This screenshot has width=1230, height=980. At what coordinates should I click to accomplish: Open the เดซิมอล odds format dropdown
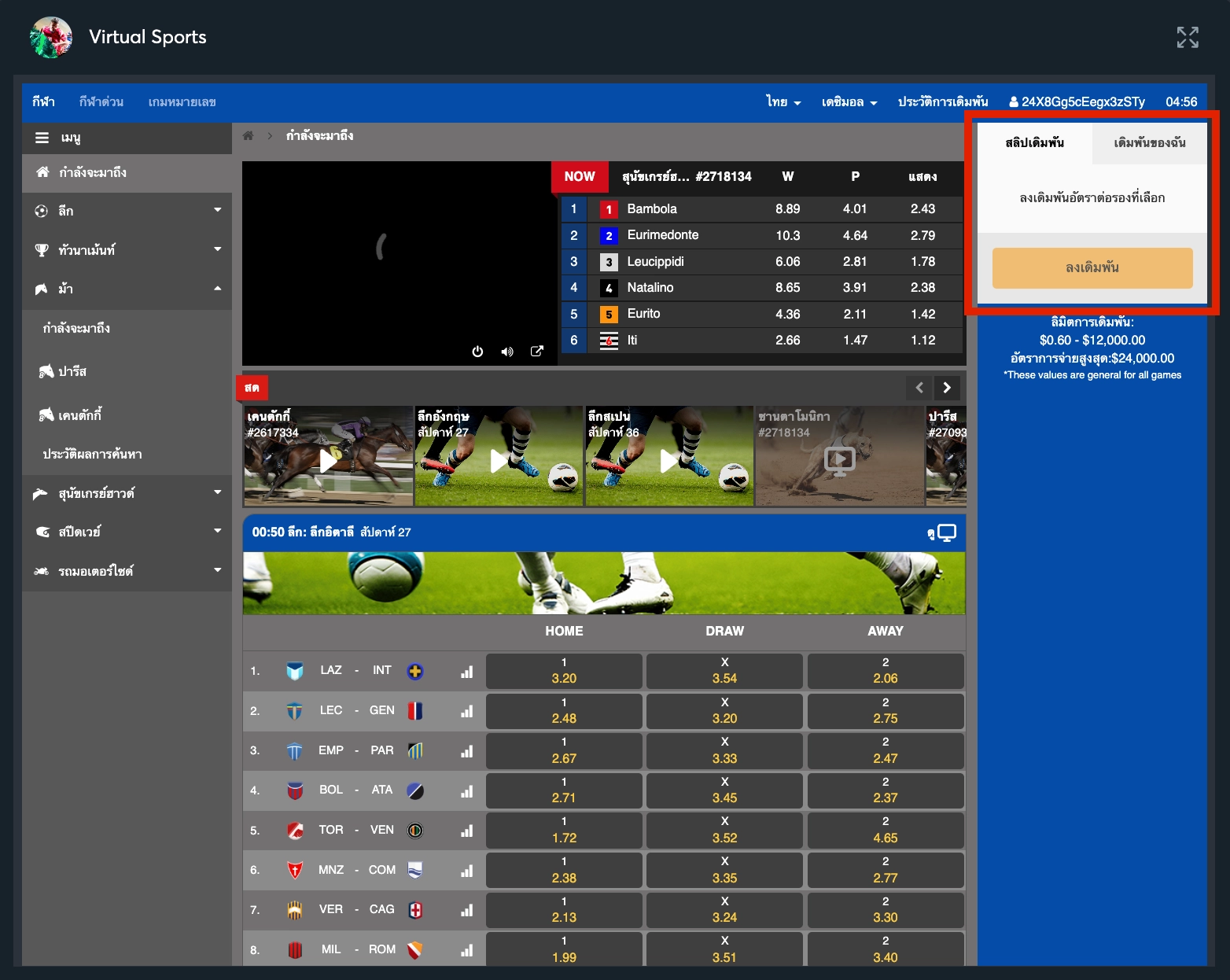849,102
